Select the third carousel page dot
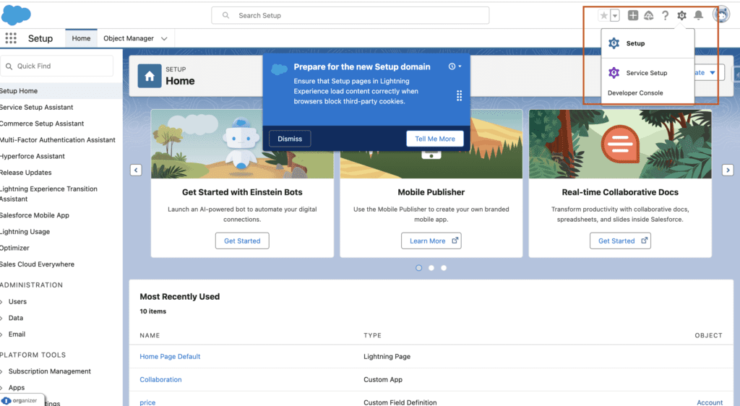Screen dimensions: 740x406 point(444,268)
